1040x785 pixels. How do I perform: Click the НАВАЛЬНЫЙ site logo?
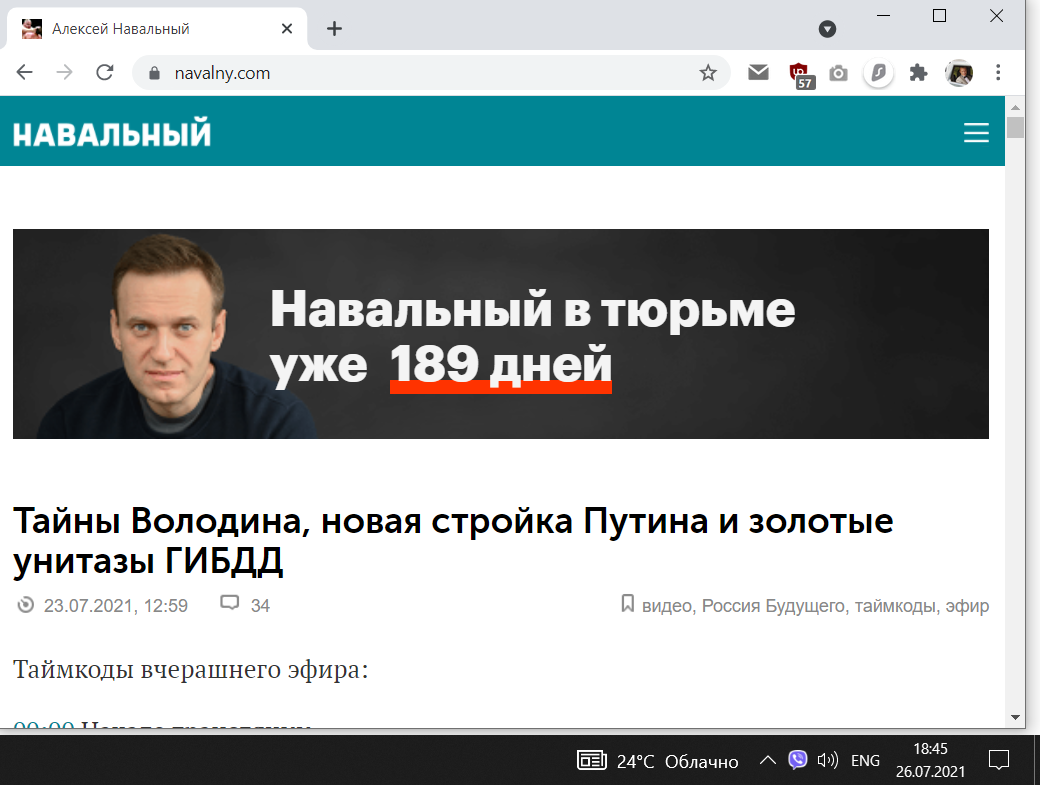(x=112, y=133)
